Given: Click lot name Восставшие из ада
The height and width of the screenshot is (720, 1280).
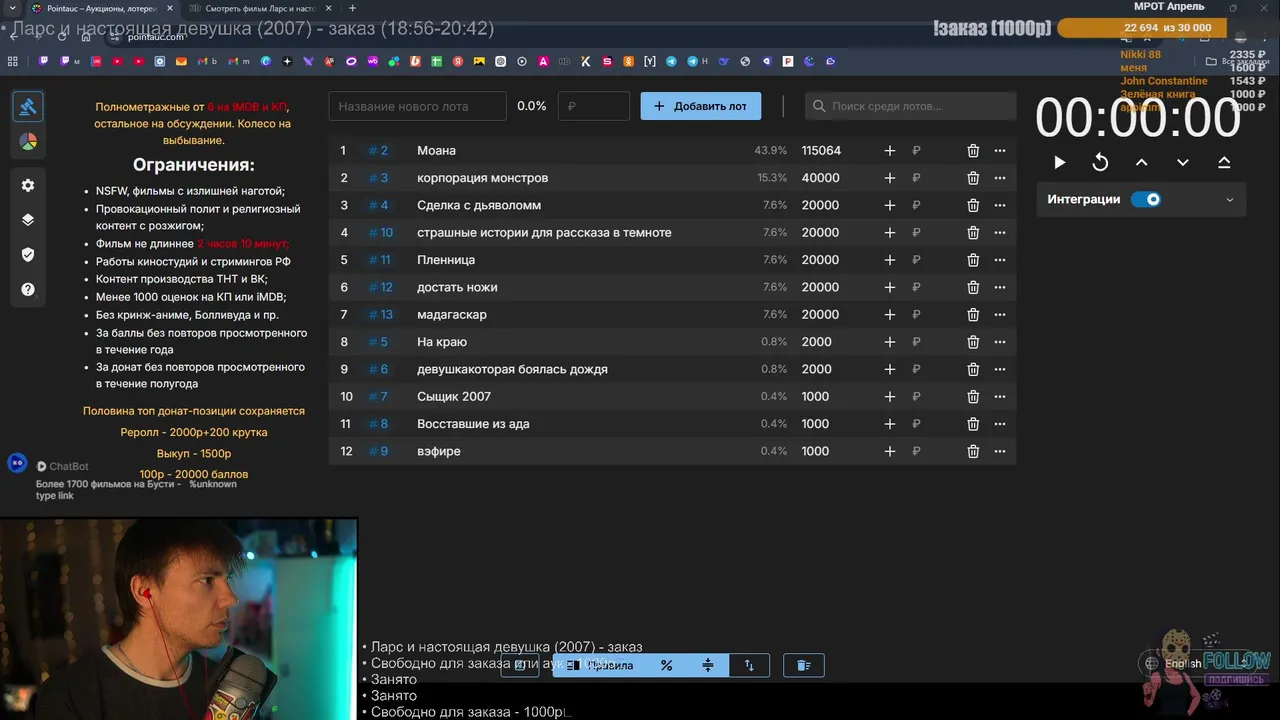Looking at the screenshot, I should (x=473, y=424).
